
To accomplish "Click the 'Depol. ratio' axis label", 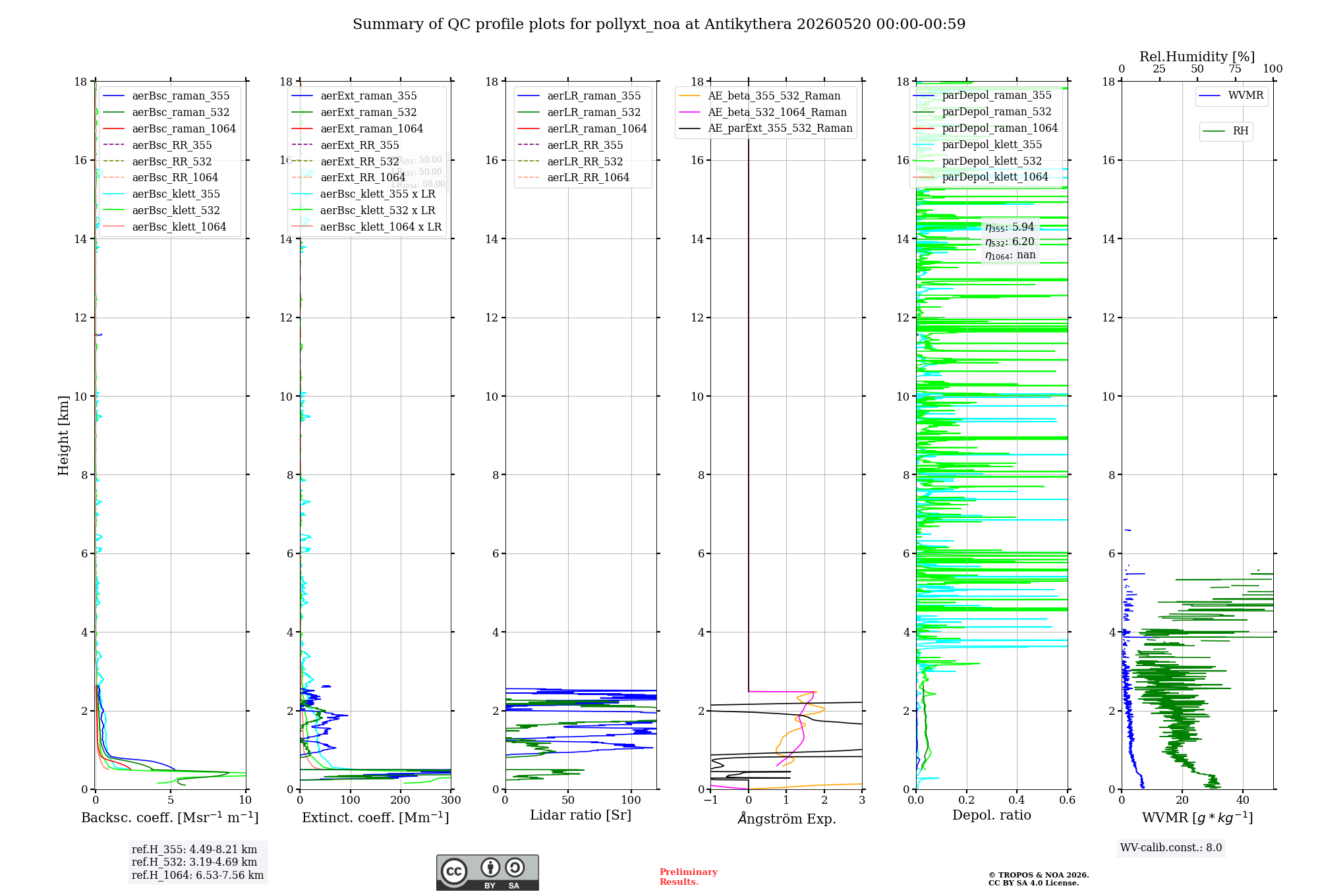I will click(x=992, y=816).
